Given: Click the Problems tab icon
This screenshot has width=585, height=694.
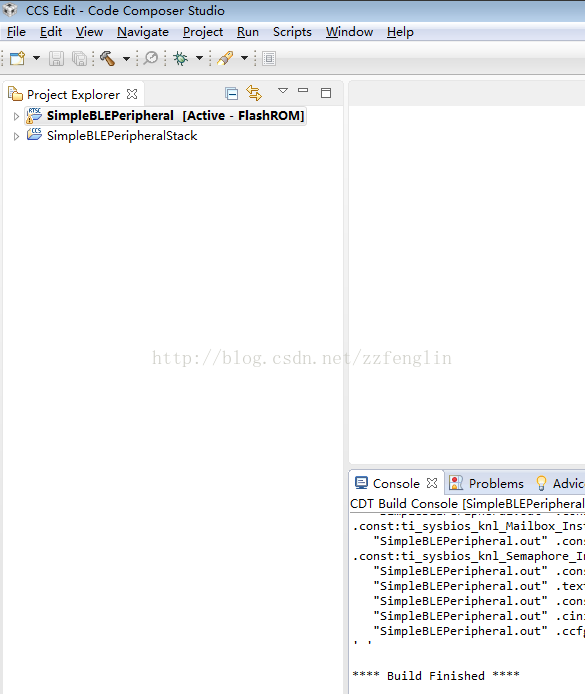Looking at the screenshot, I should point(456,483).
